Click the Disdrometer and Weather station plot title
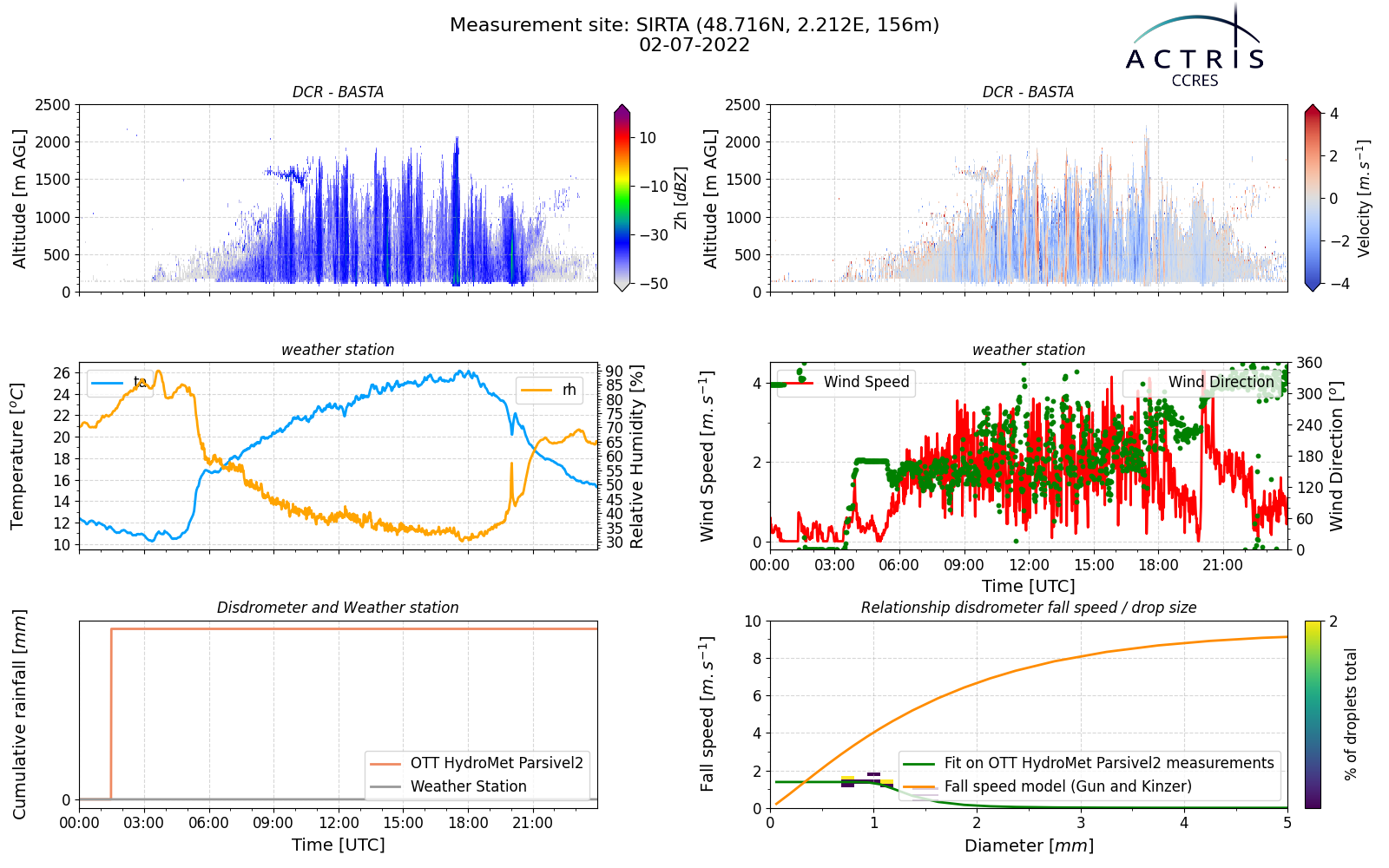 point(338,608)
